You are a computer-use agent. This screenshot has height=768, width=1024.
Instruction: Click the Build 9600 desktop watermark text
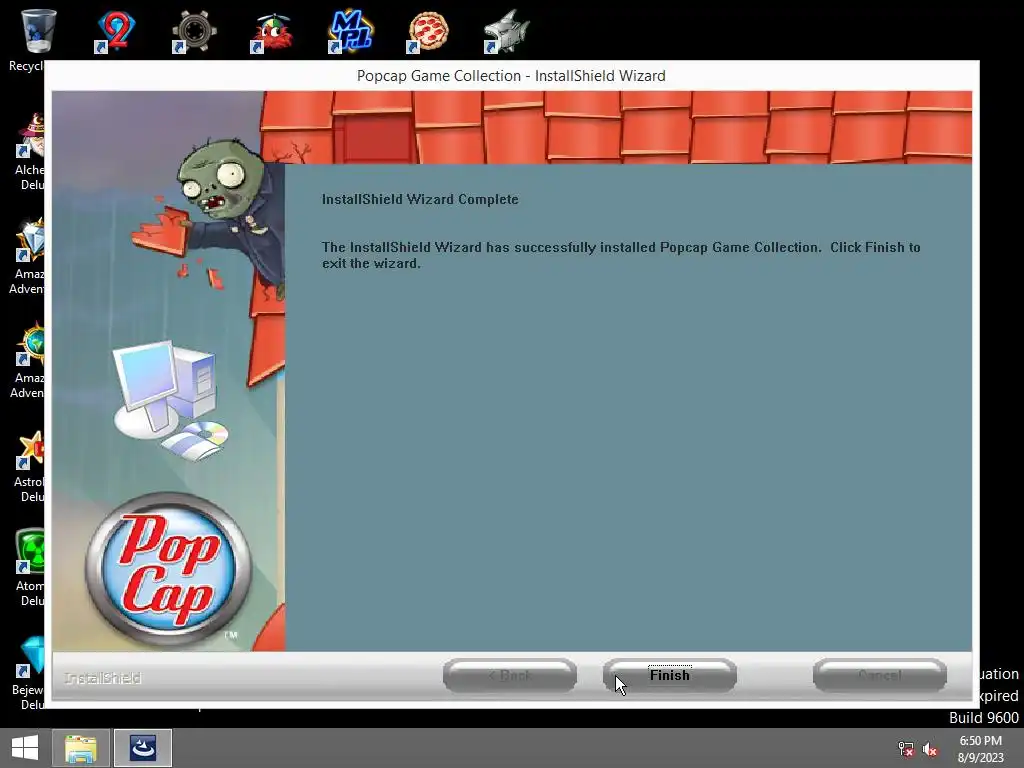tap(984, 718)
